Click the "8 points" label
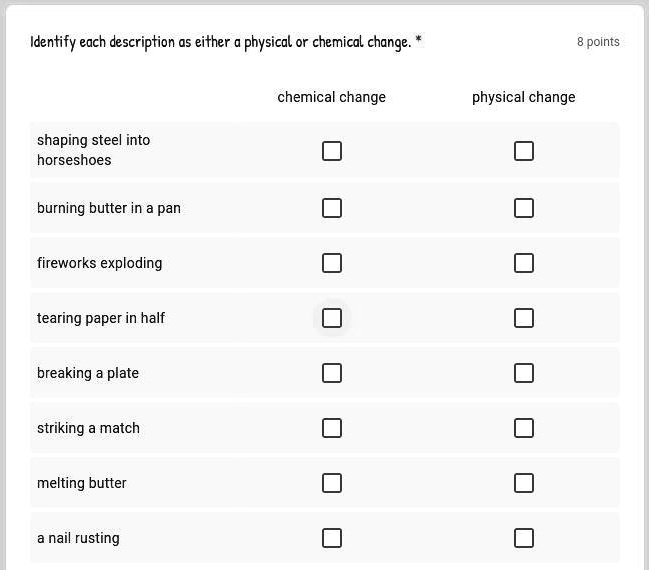The width and height of the screenshot is (649, 570). pos(598,42)
